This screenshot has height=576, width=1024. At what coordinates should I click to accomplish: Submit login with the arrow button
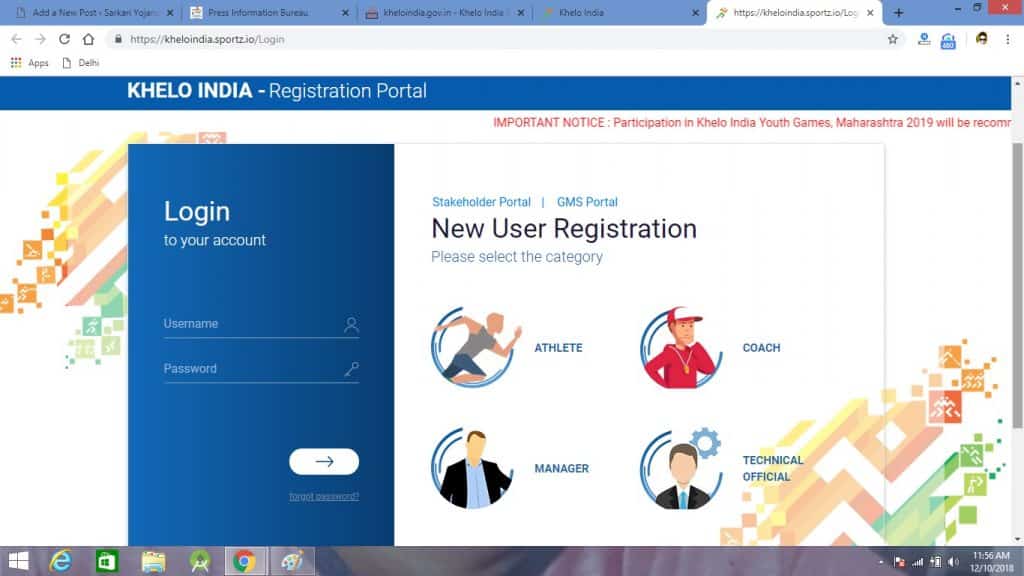(x=324, y=461)
